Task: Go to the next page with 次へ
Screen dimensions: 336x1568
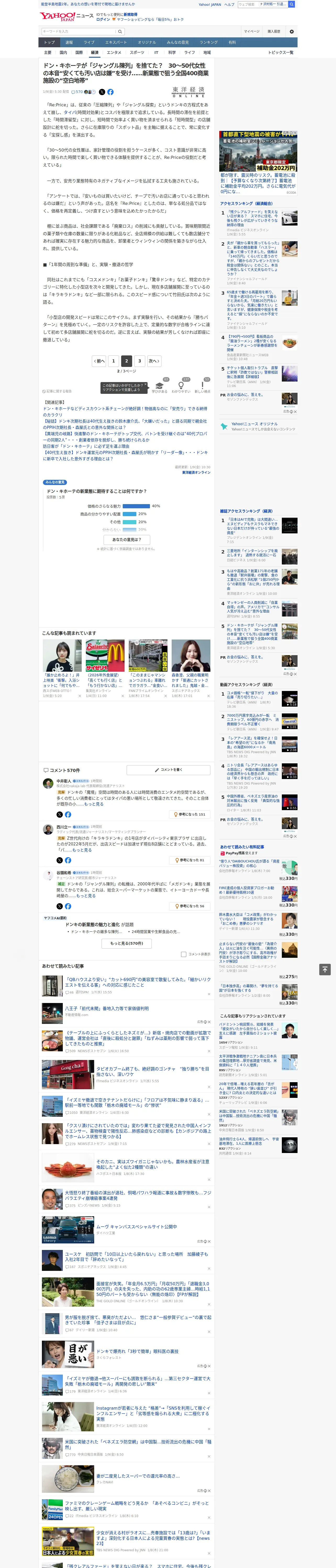Action: [154, 360]
